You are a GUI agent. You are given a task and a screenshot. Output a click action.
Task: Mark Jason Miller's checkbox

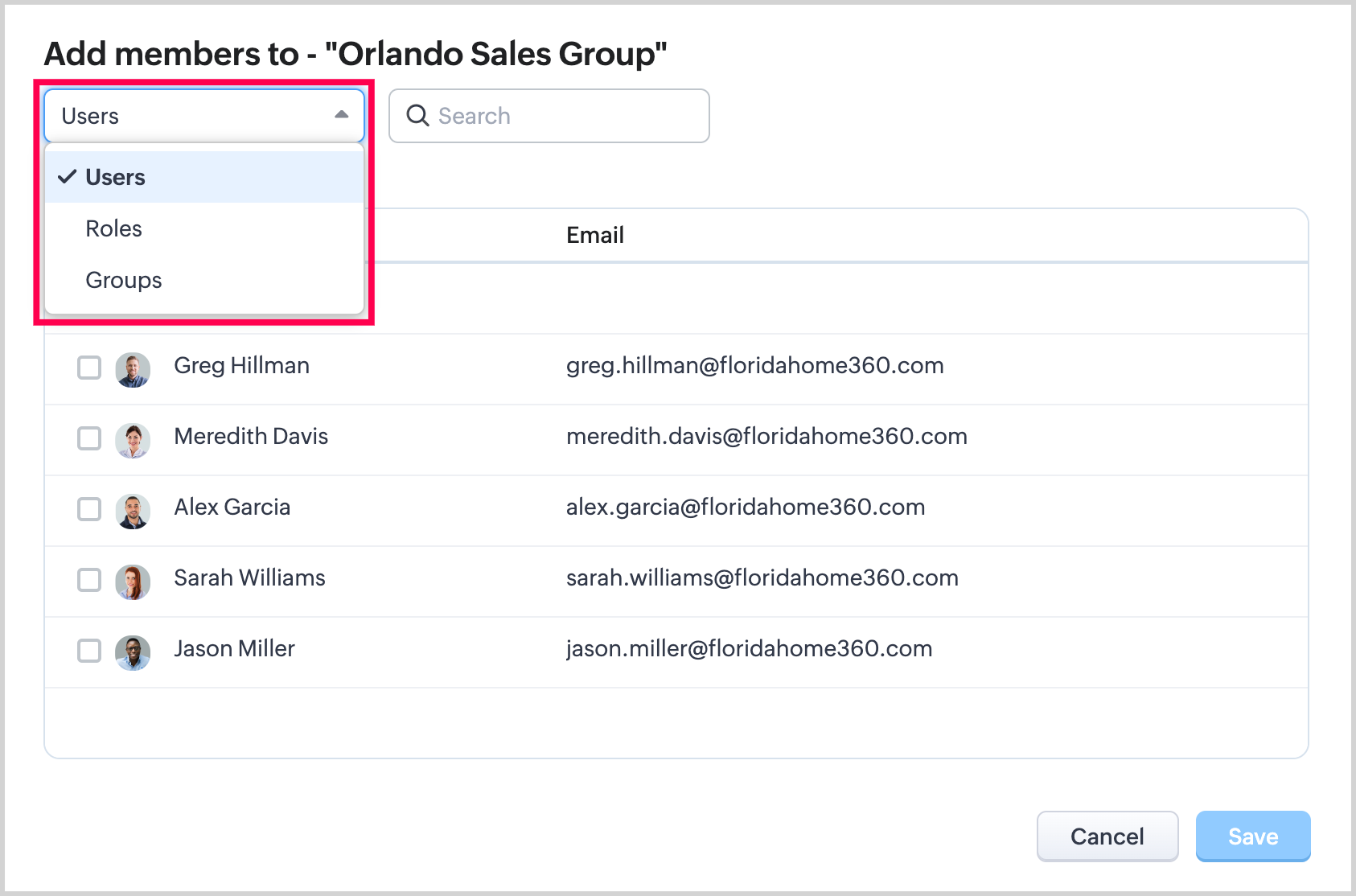click(89, 651)
